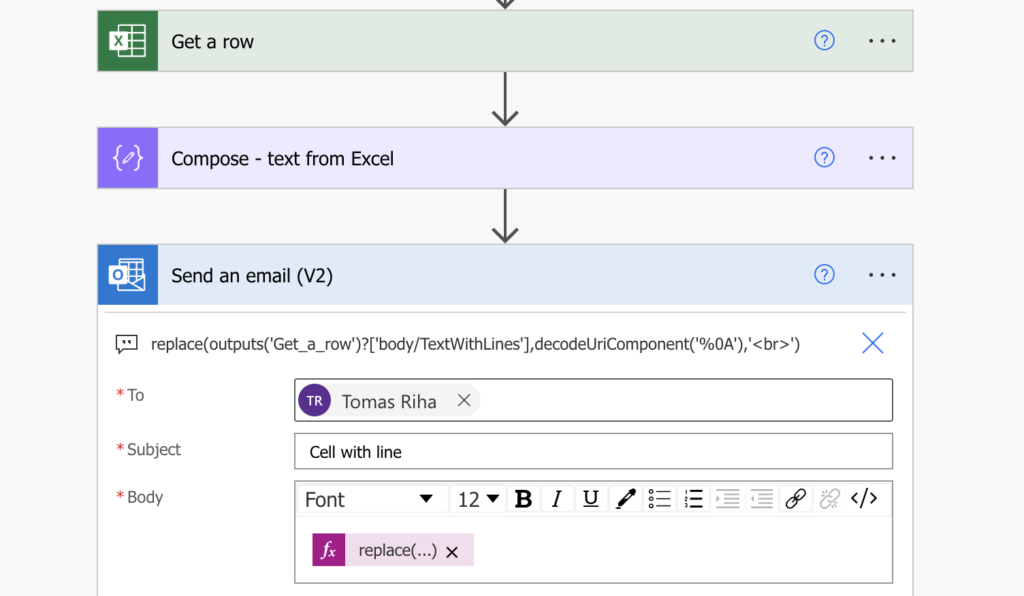Close the comment note with blue X

[872, 343]
